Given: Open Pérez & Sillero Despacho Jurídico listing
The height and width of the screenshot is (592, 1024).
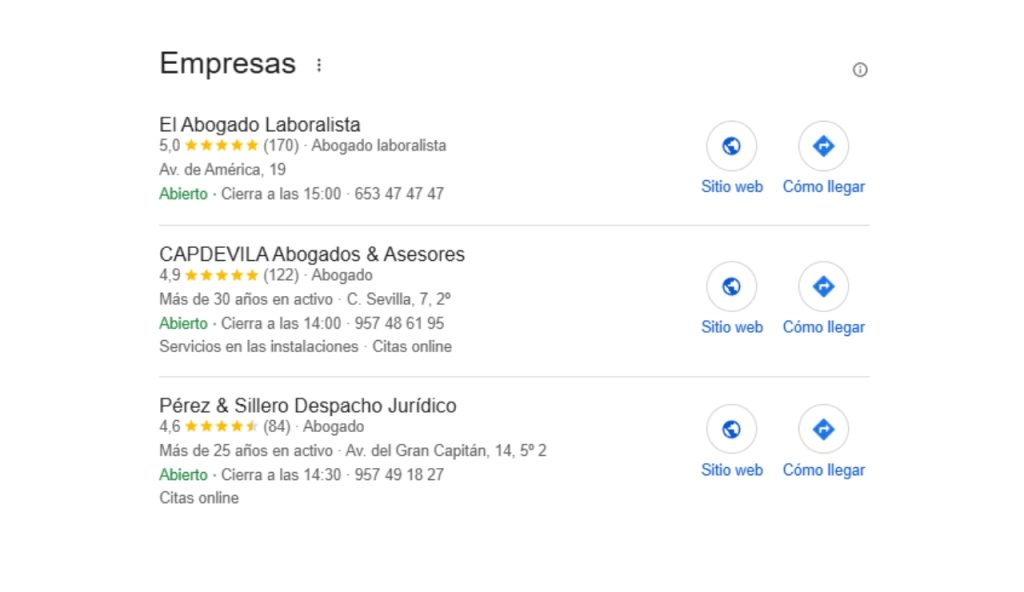Looking at the screenshot, I should pyautogui.click(x=308, y=406).
